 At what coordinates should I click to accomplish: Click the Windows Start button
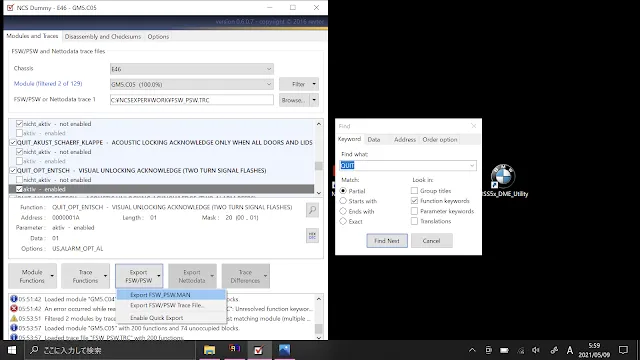tap(12, 350)
